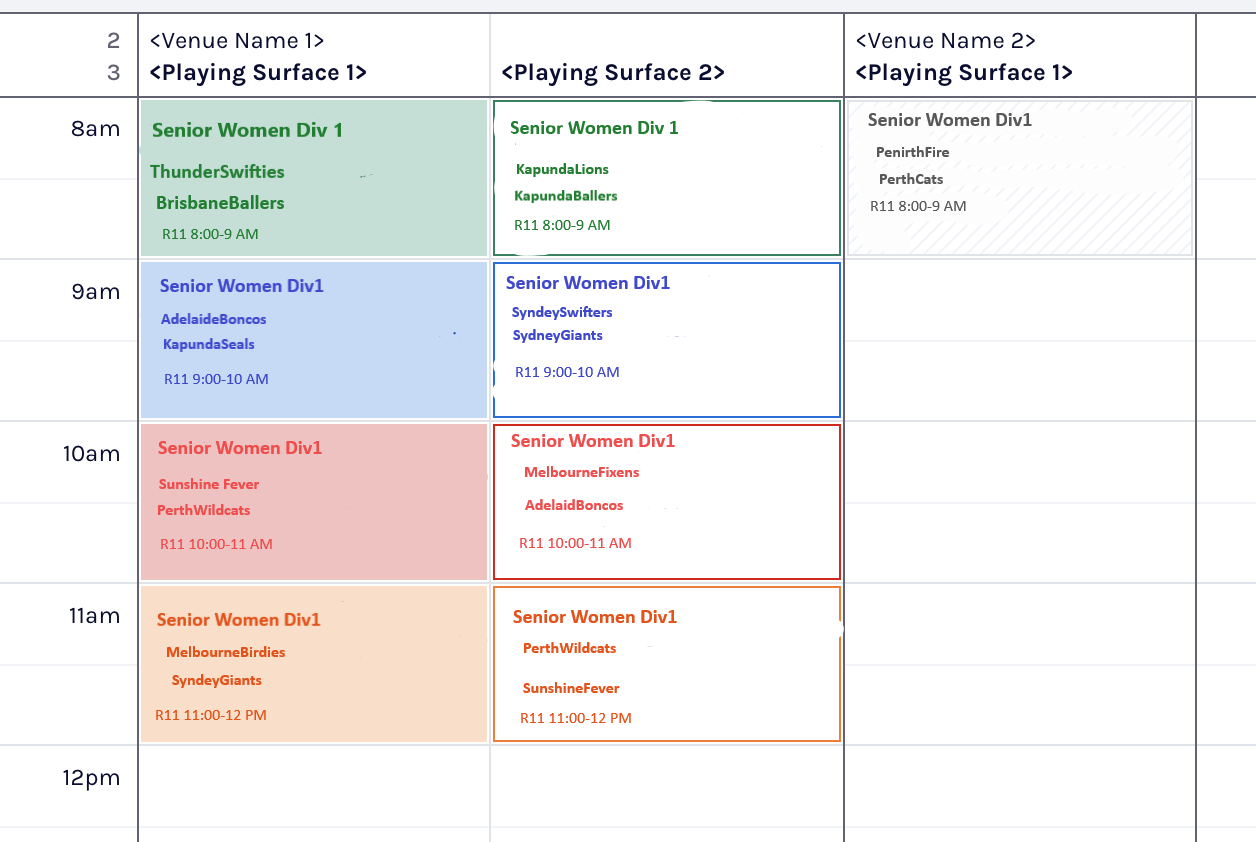Viewport: 1256px width, 842px height.
Task: Select MelbourneFixens vs AdelaidBoncos match
Action: (667, 502)
